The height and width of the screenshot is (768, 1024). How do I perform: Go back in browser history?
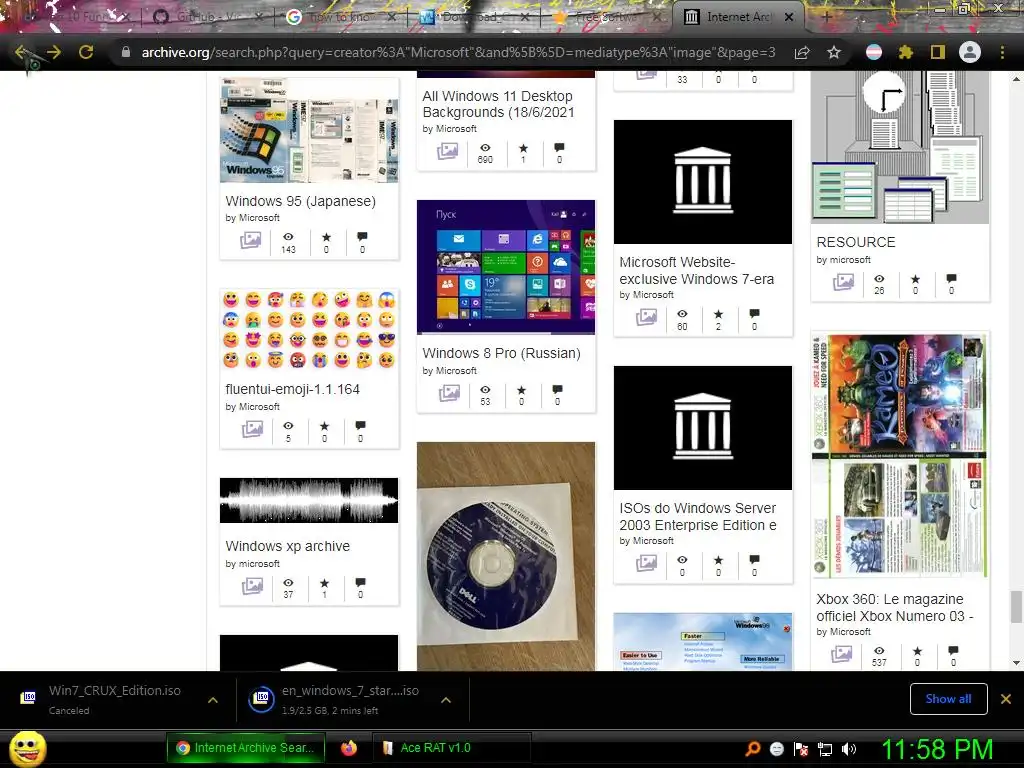coord(20,52)
